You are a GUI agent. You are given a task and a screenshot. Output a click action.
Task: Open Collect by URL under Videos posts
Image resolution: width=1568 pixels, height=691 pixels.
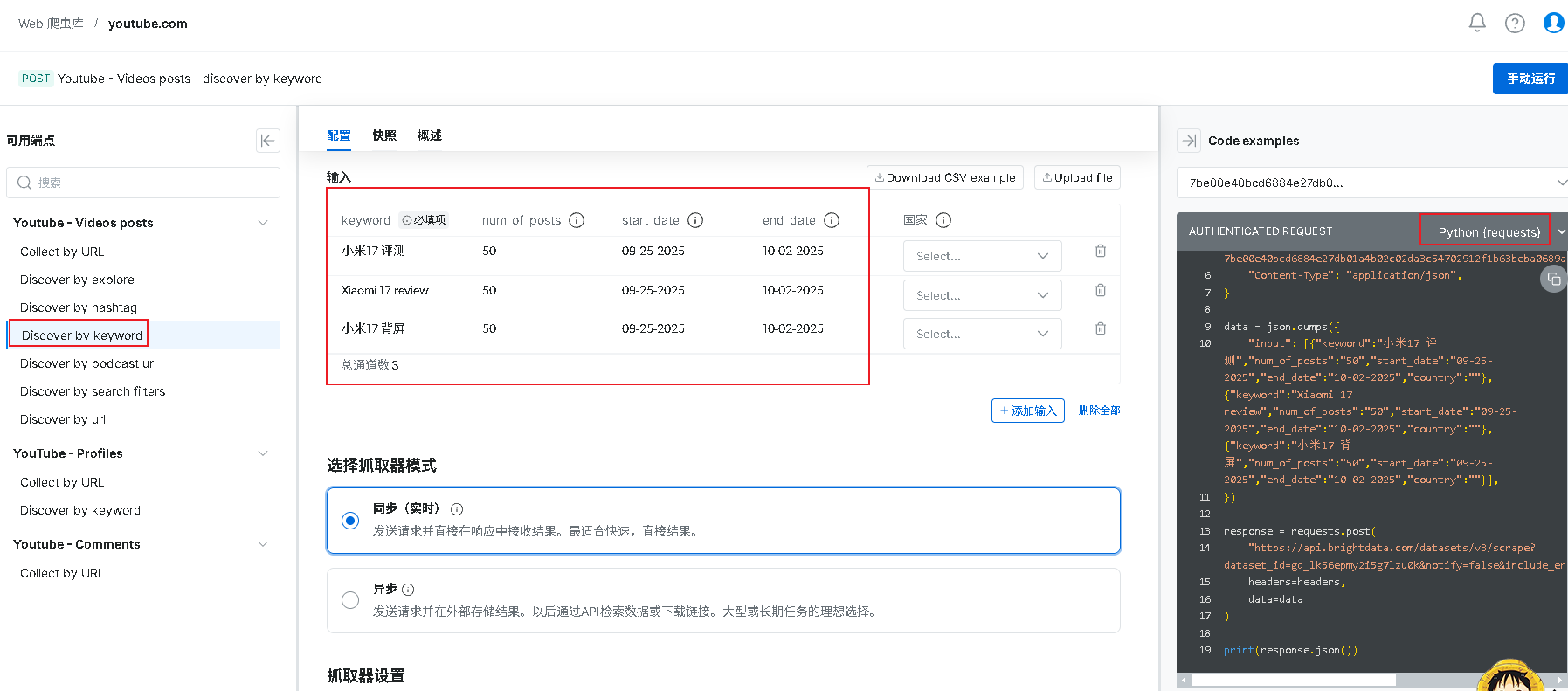[x=62, y=252]
